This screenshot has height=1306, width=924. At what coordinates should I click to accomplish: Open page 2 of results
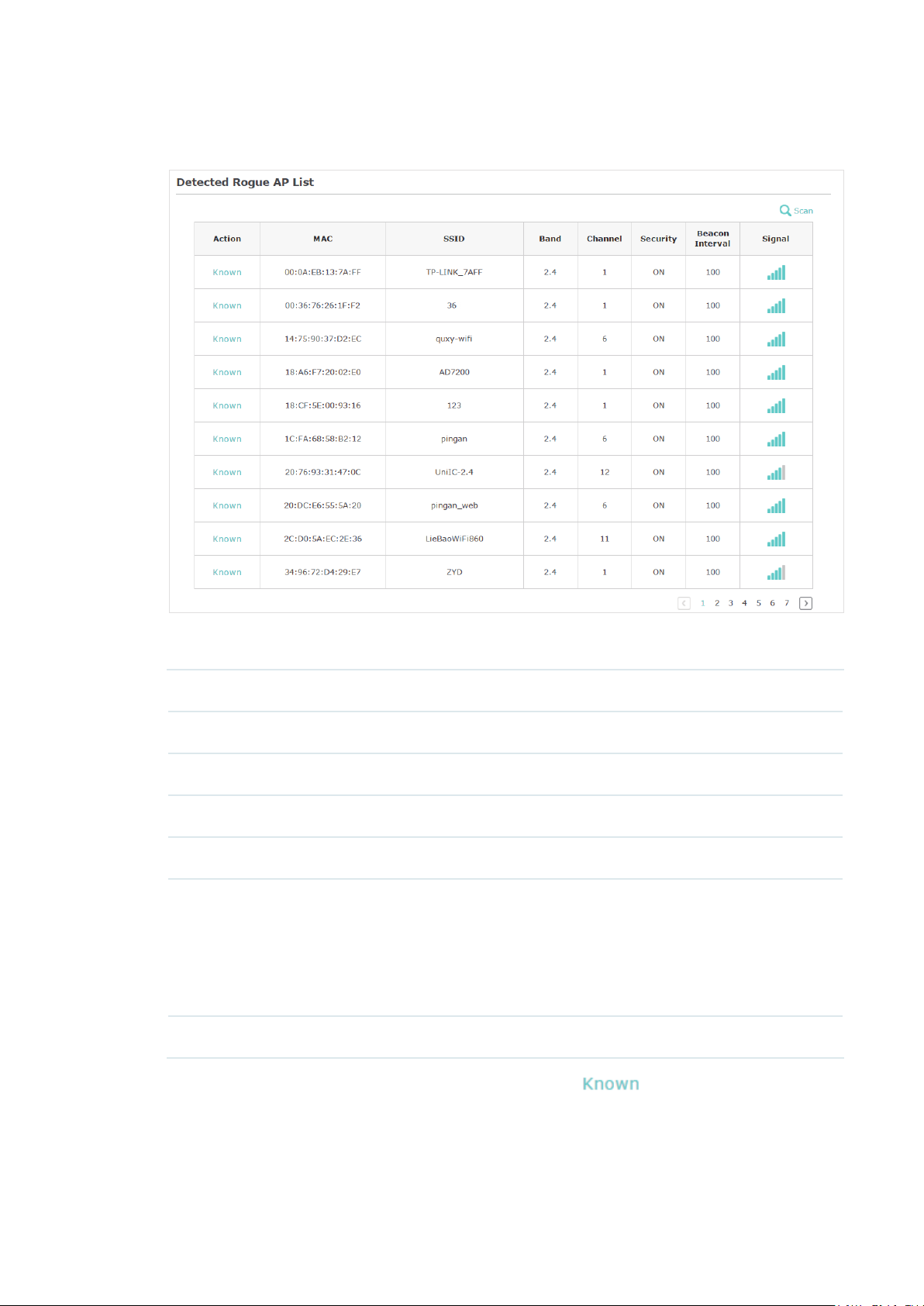click(x=717, y=603)
